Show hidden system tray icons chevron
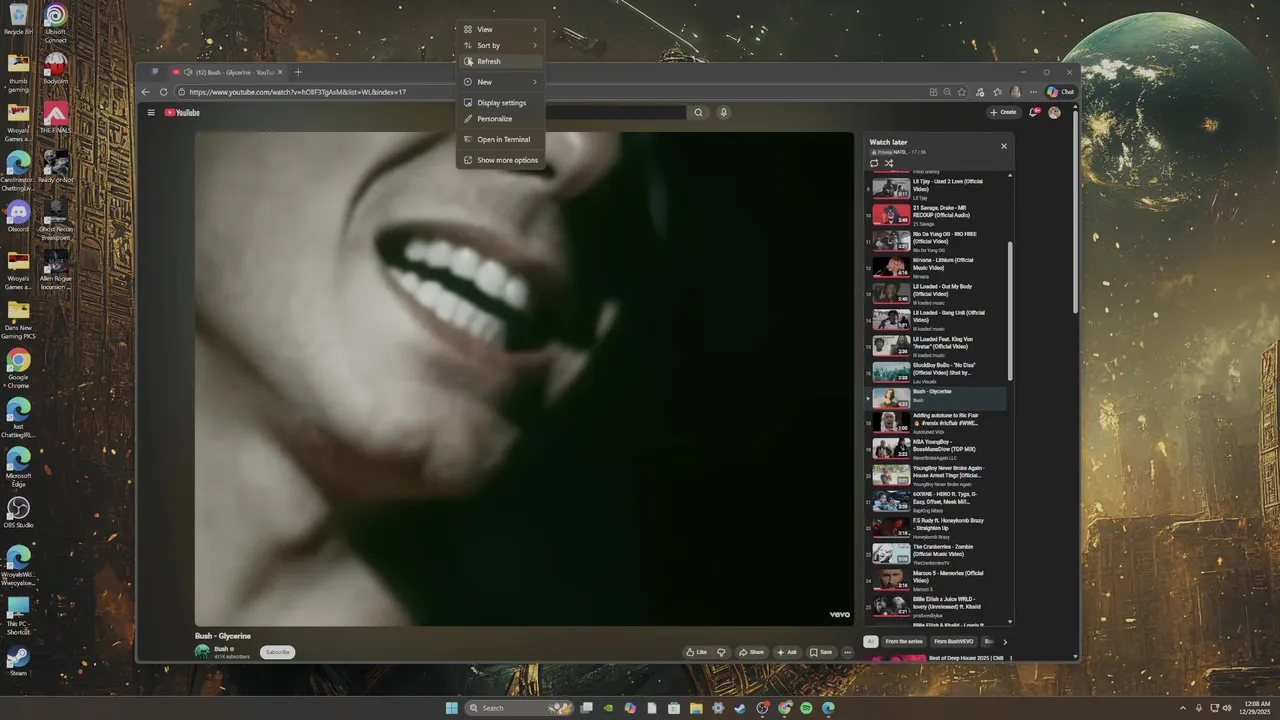This screenshot has width=1280, height=720. coord(1184,708)
